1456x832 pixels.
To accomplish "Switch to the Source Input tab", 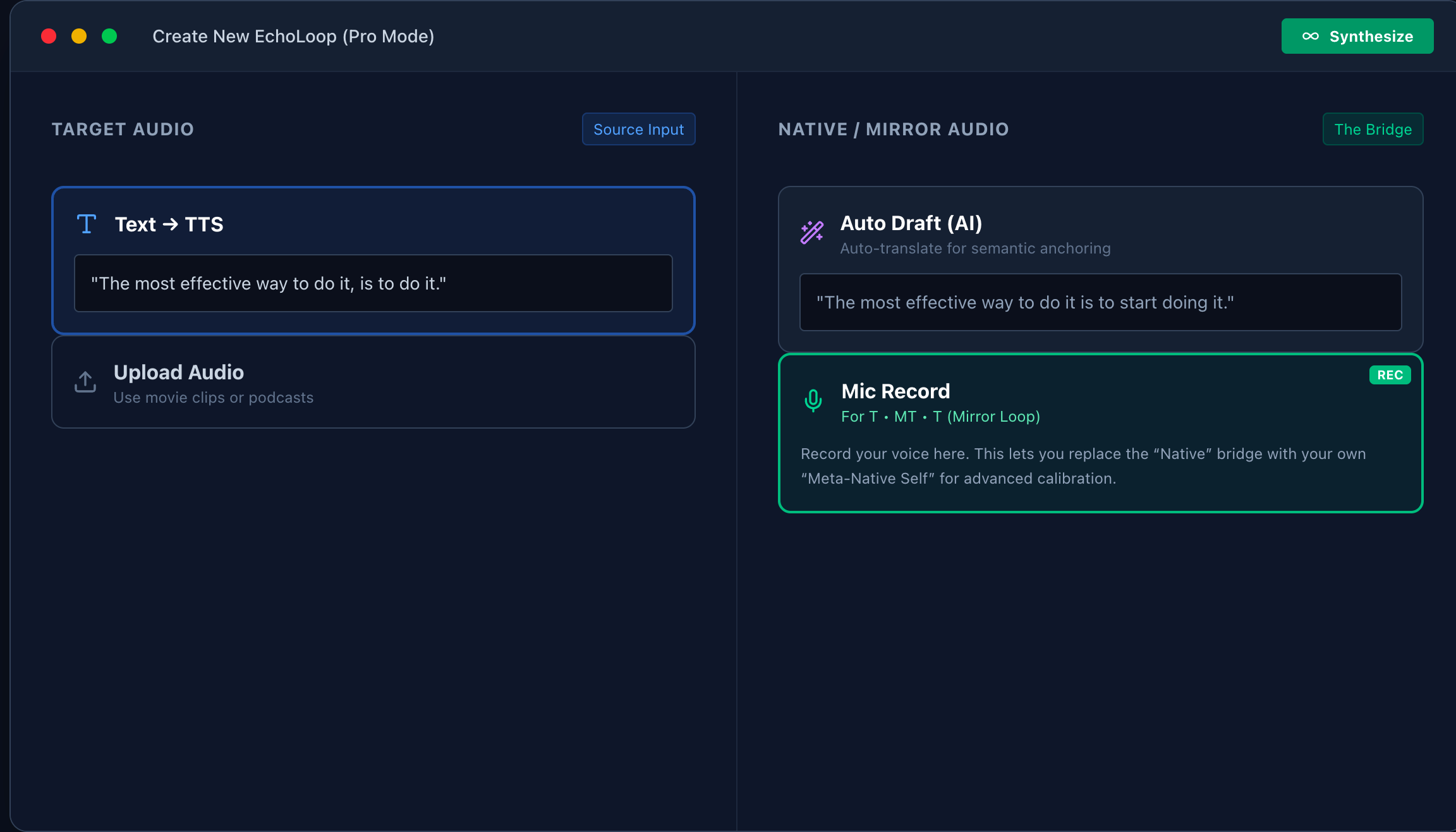I will point(638,129).
